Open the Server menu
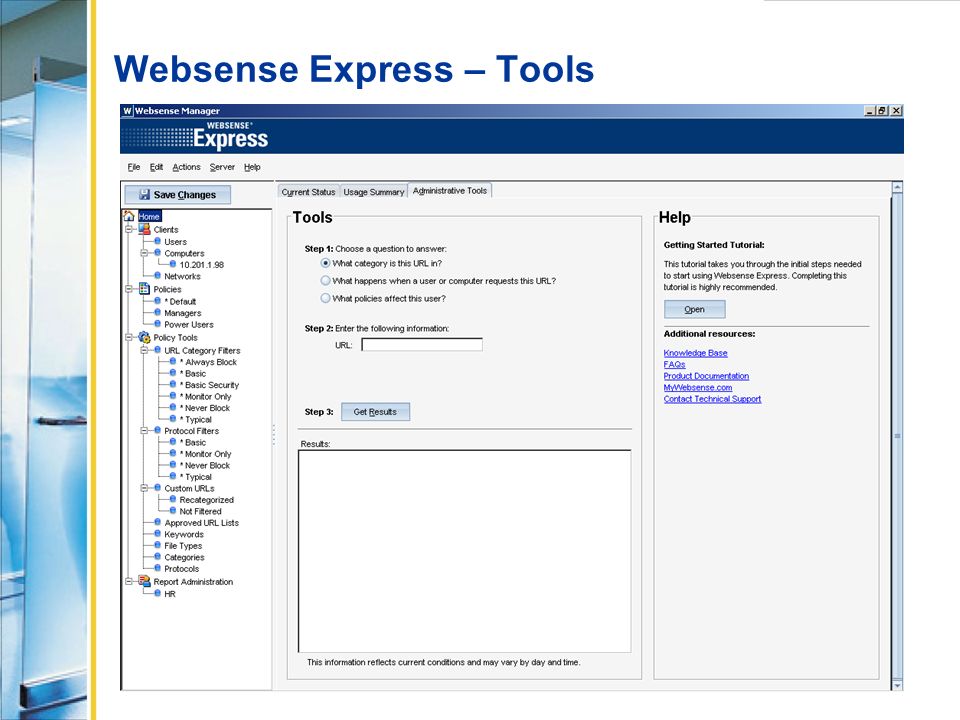960x720 pixels. [x=222, y=167]
